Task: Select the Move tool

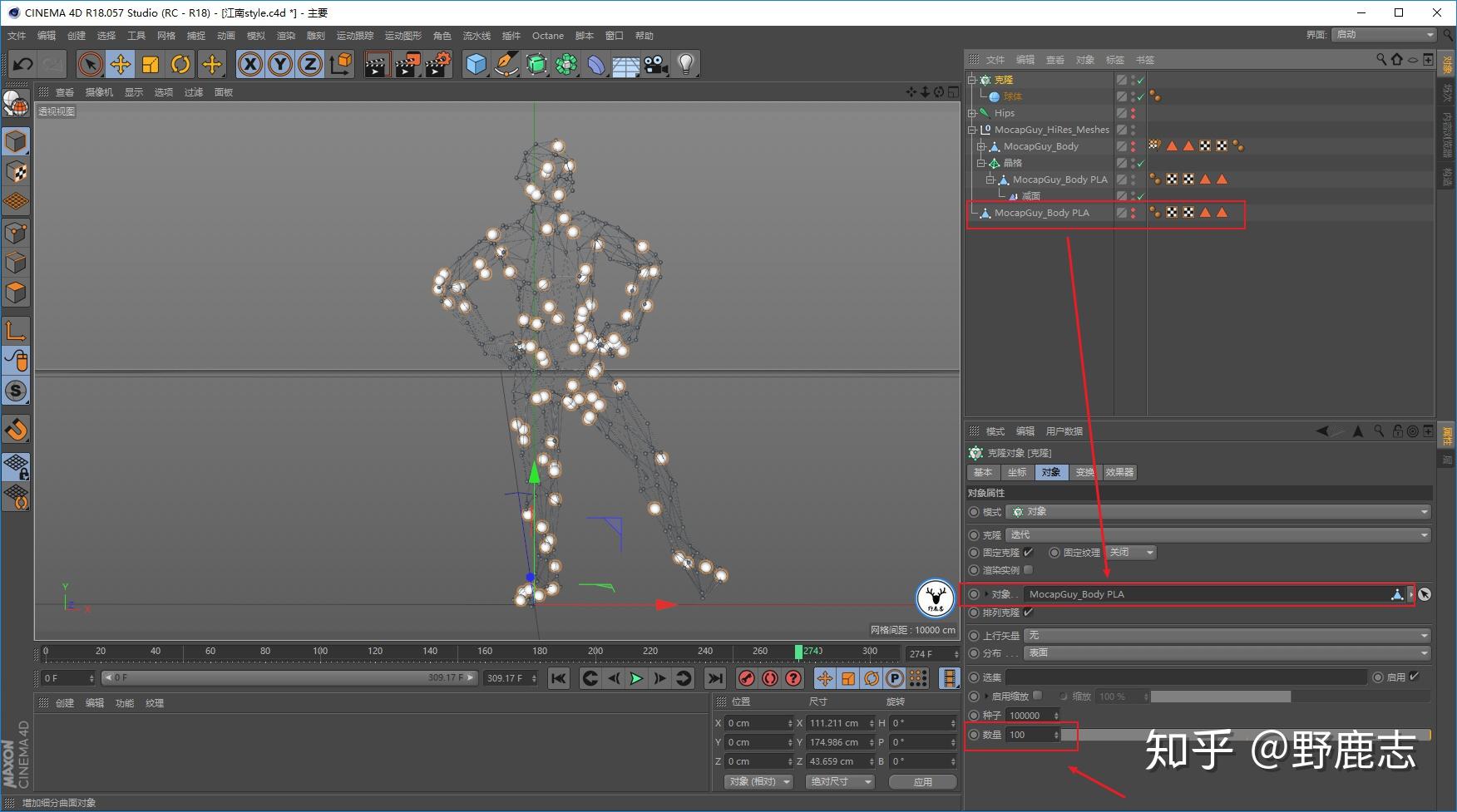Action: click(121, 64)
